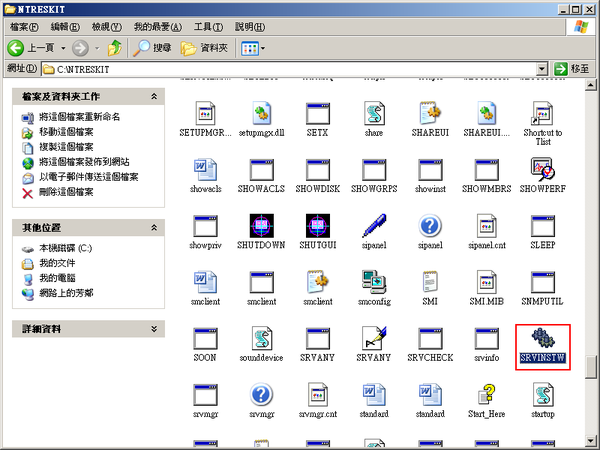Select the SHAREUI settings file icon
The image size is (600, 450).
(x=430, y=113)
